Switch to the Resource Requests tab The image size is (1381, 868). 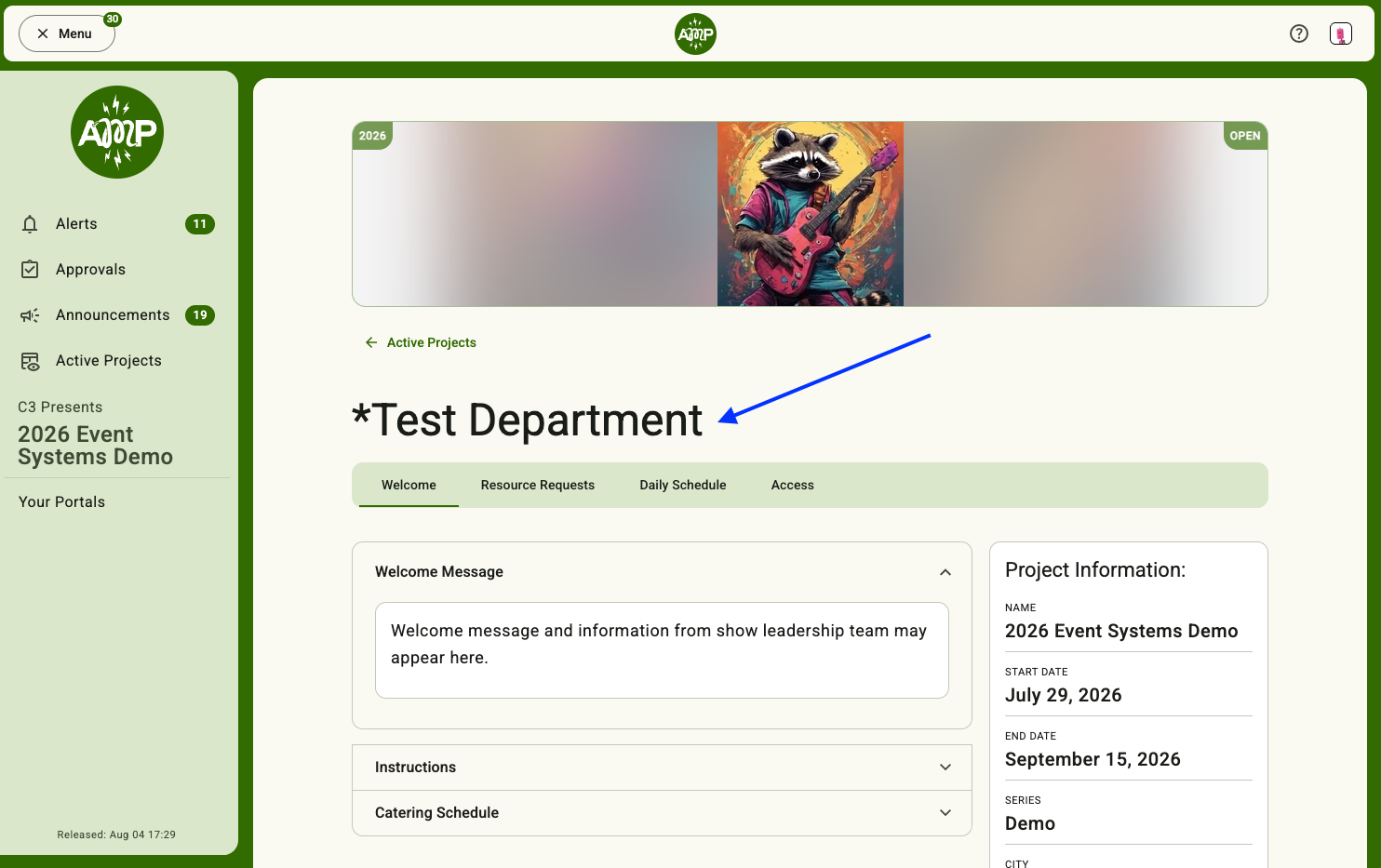click(x=538, y=486)
